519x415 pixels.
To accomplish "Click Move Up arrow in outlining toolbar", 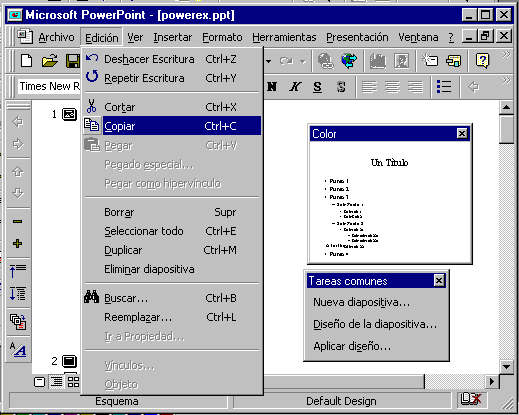I will coord(18,172).
